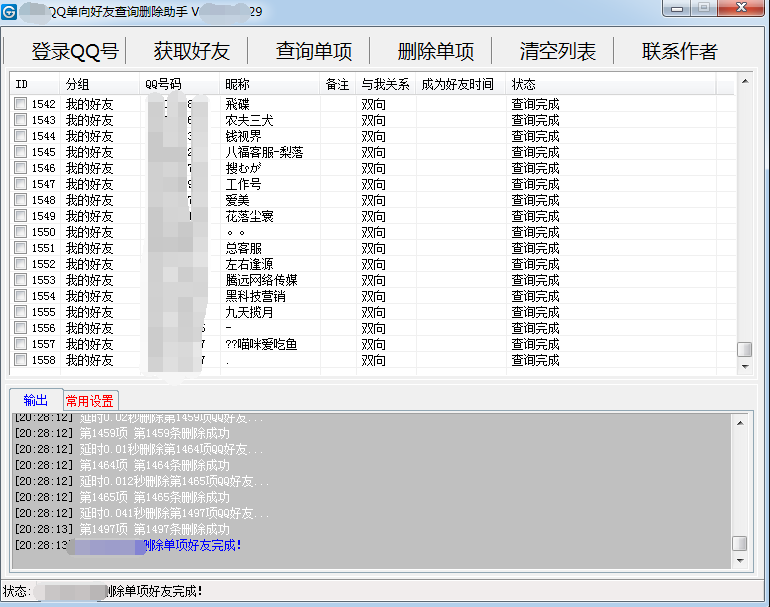The image size is (770, 607).
Task: Click the 联系作者 button
Action: (x=680, y=51)
